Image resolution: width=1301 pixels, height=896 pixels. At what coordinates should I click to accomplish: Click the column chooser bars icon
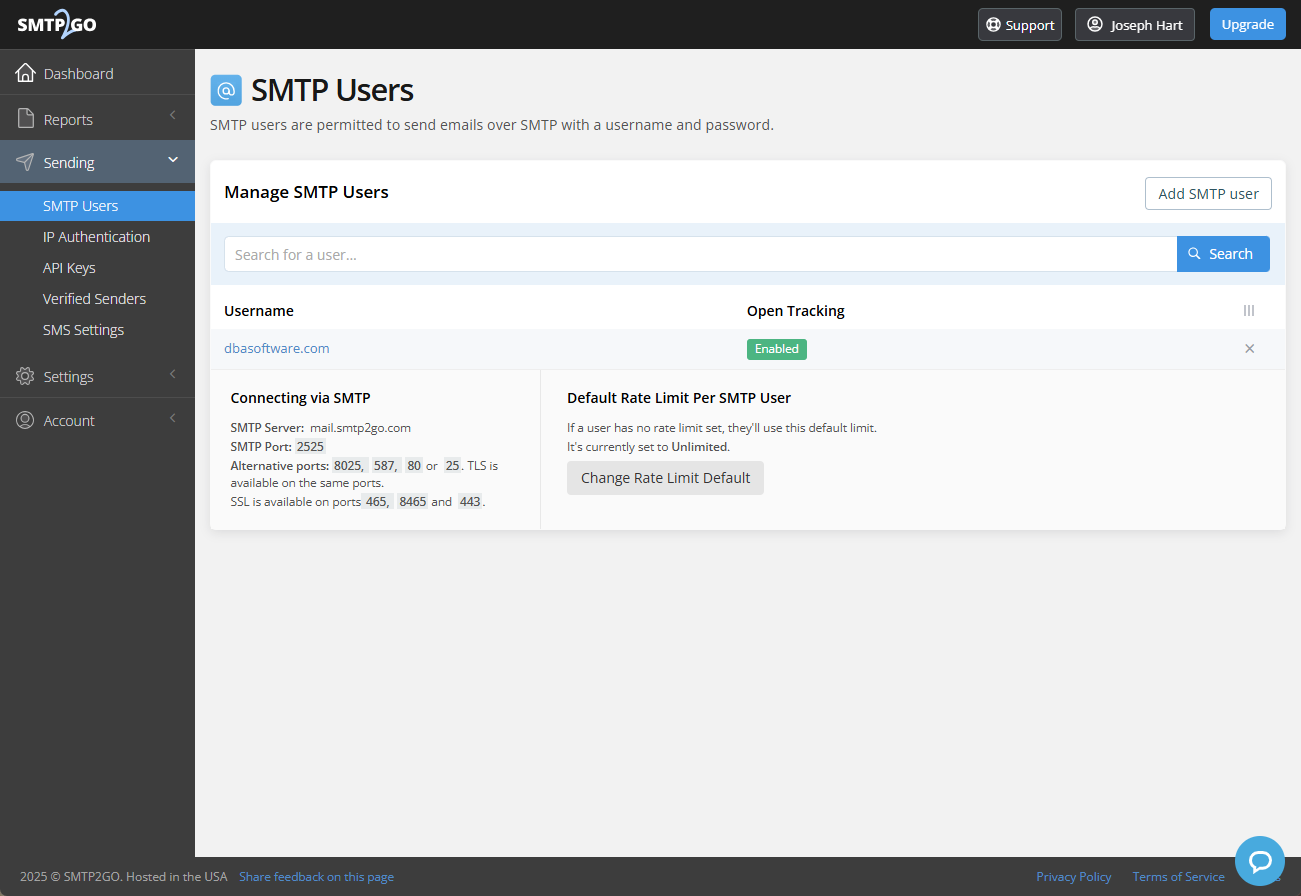(x=1249, y=311)
